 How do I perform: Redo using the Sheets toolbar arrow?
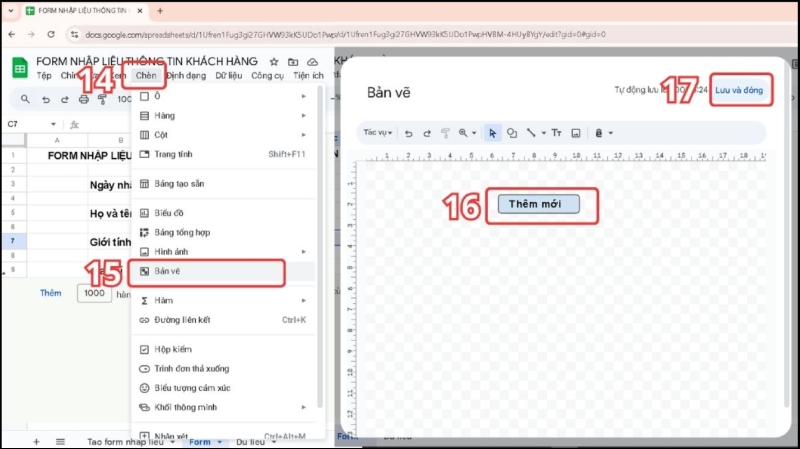click(64, 99)
